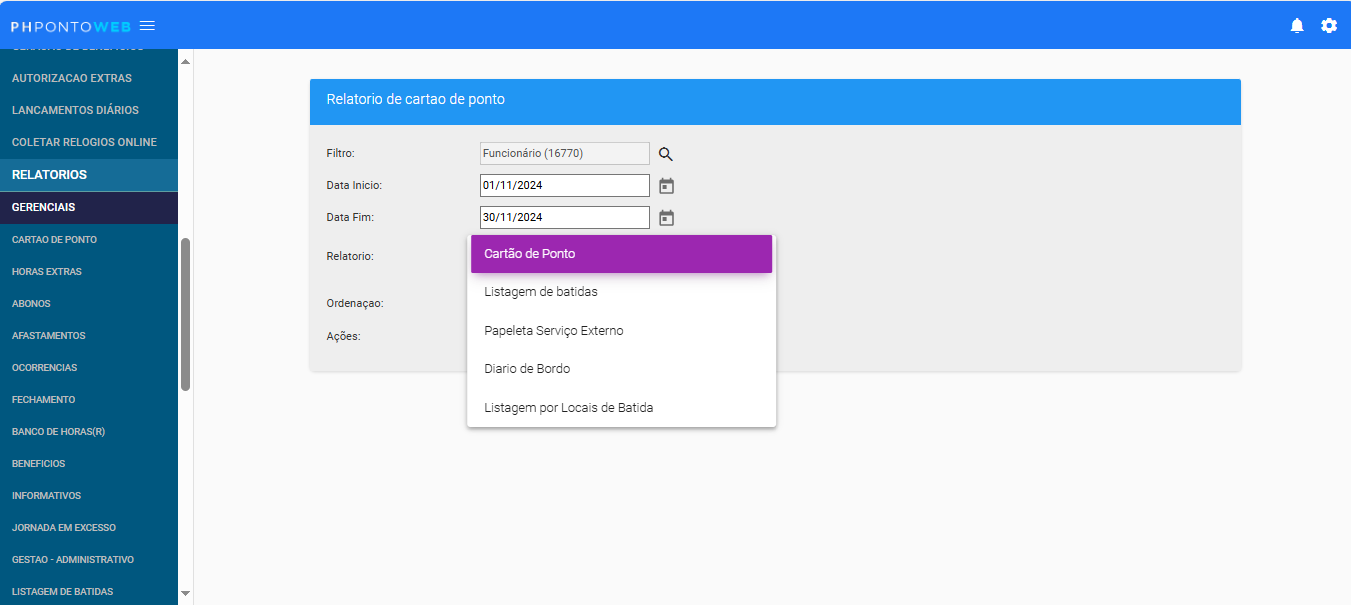The image size is (1351, 605).
Task: Open the Data Inicio calendar picker
Action: coord(666,185)
